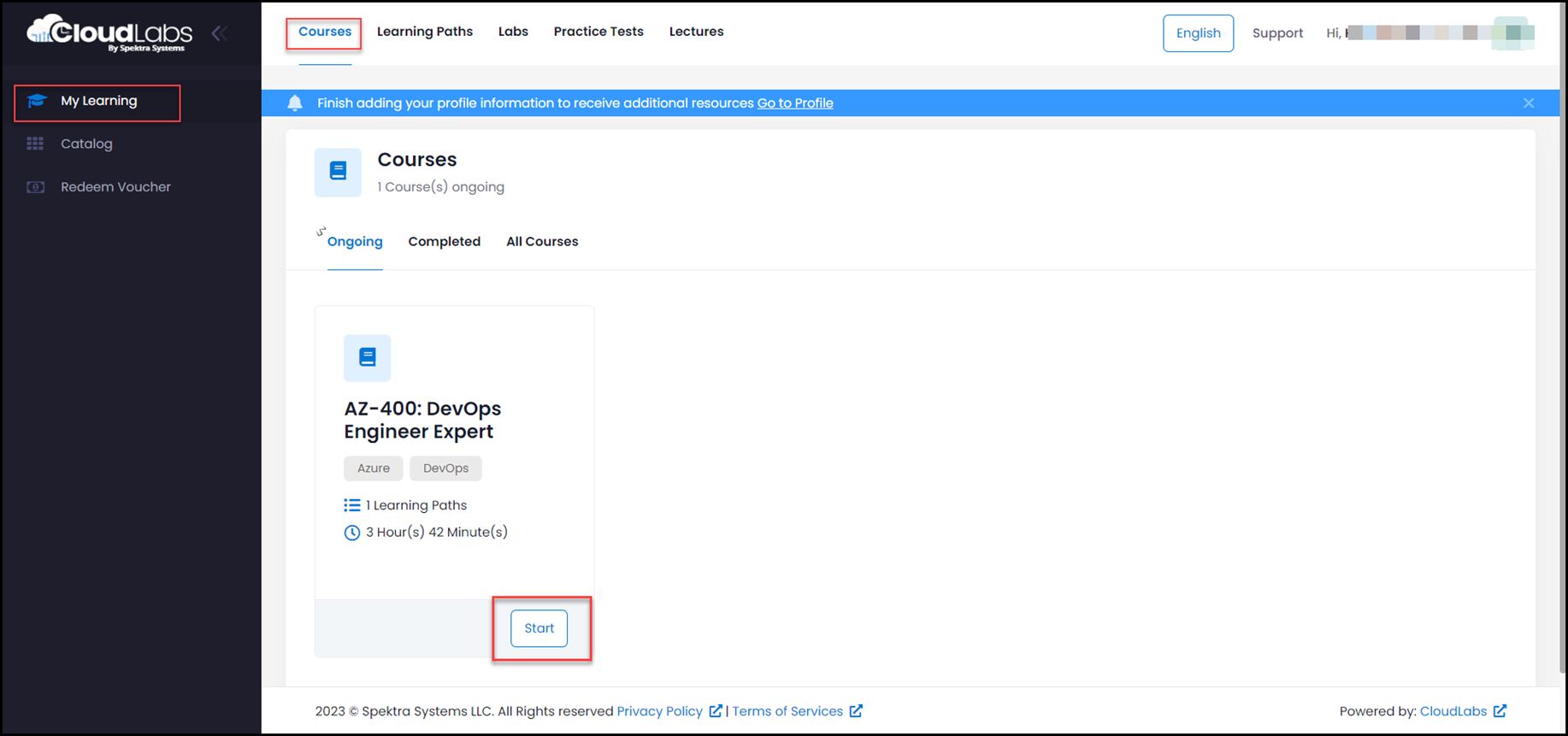
Task: Switch to the Learning Paths tab
Action: 425,32
